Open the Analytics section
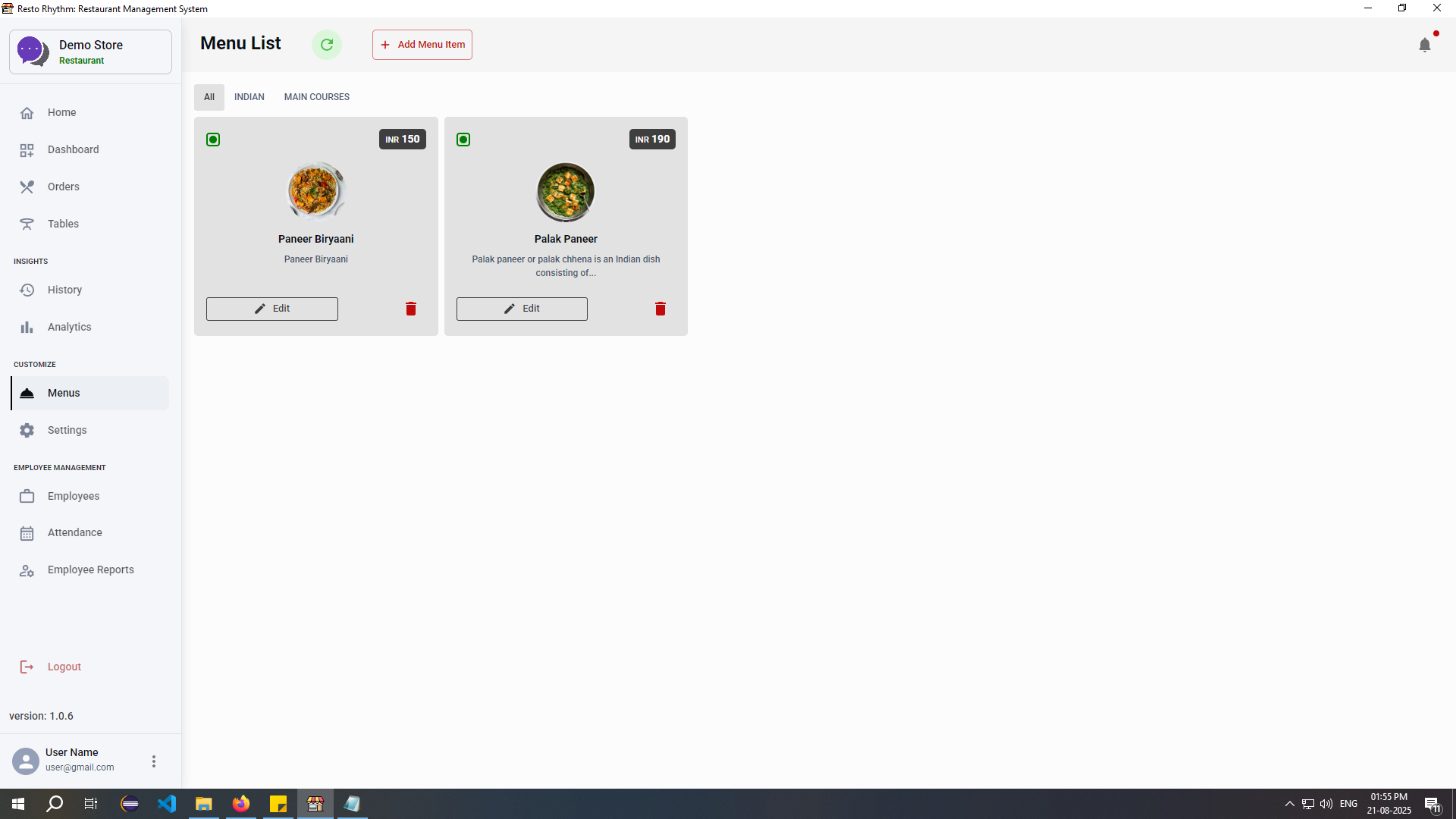The width and height of the screenshot is (1456, 819). pos(69,327)
